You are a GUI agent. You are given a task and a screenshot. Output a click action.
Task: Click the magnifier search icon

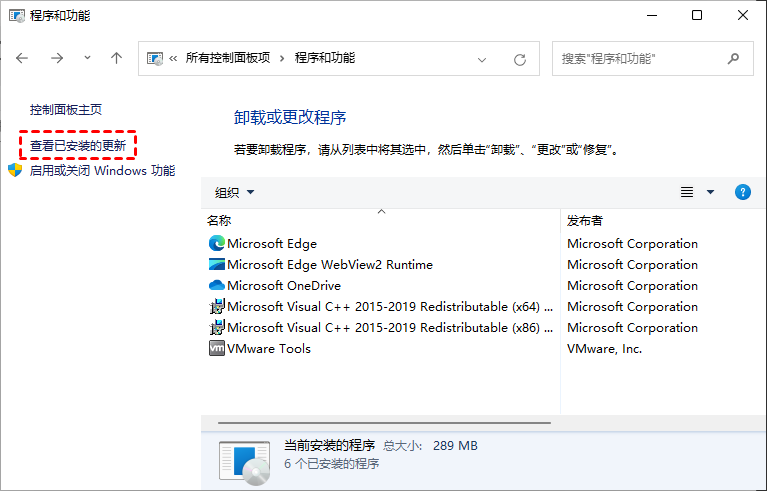click(733, 59)
